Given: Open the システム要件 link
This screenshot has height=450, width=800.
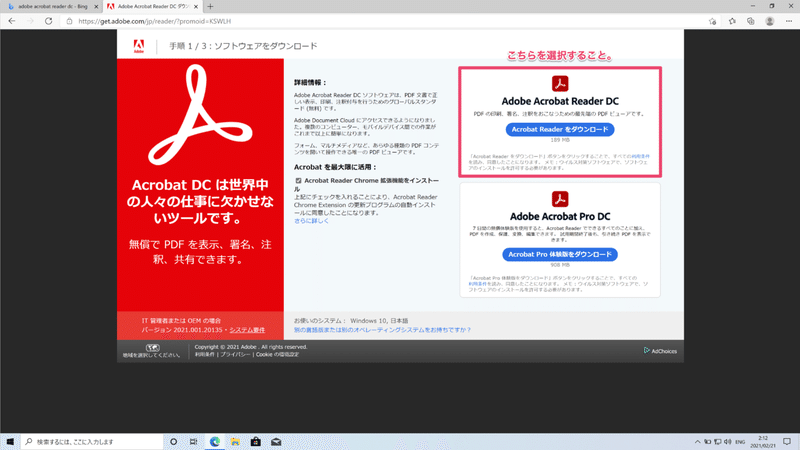Looking at the screenshot, I should click(x=247, y=330).
